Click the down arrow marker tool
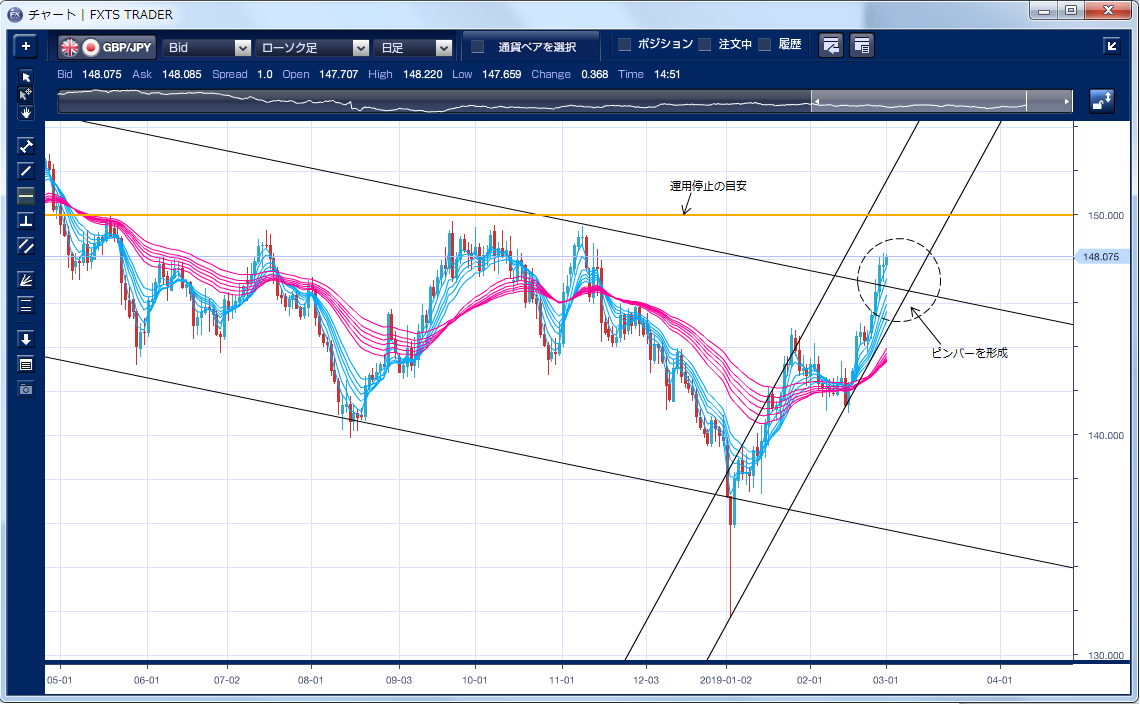This screenshot has width=1140, height=704. point(25,339)
